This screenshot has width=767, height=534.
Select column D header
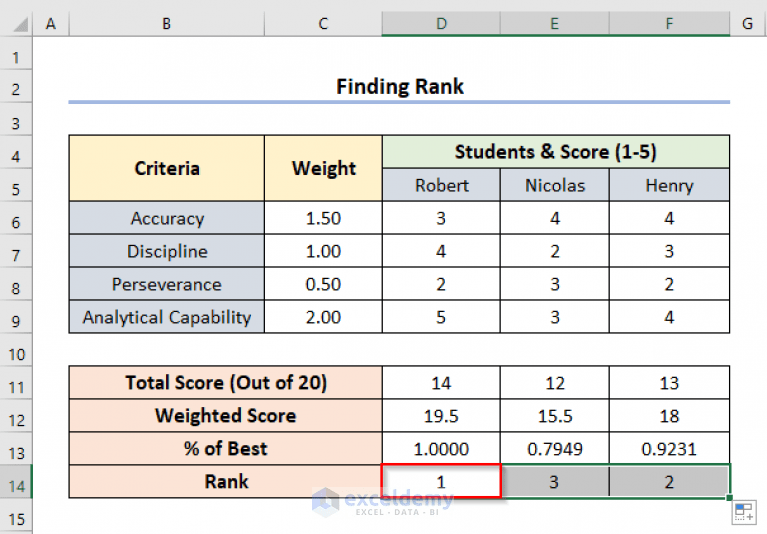441,23
